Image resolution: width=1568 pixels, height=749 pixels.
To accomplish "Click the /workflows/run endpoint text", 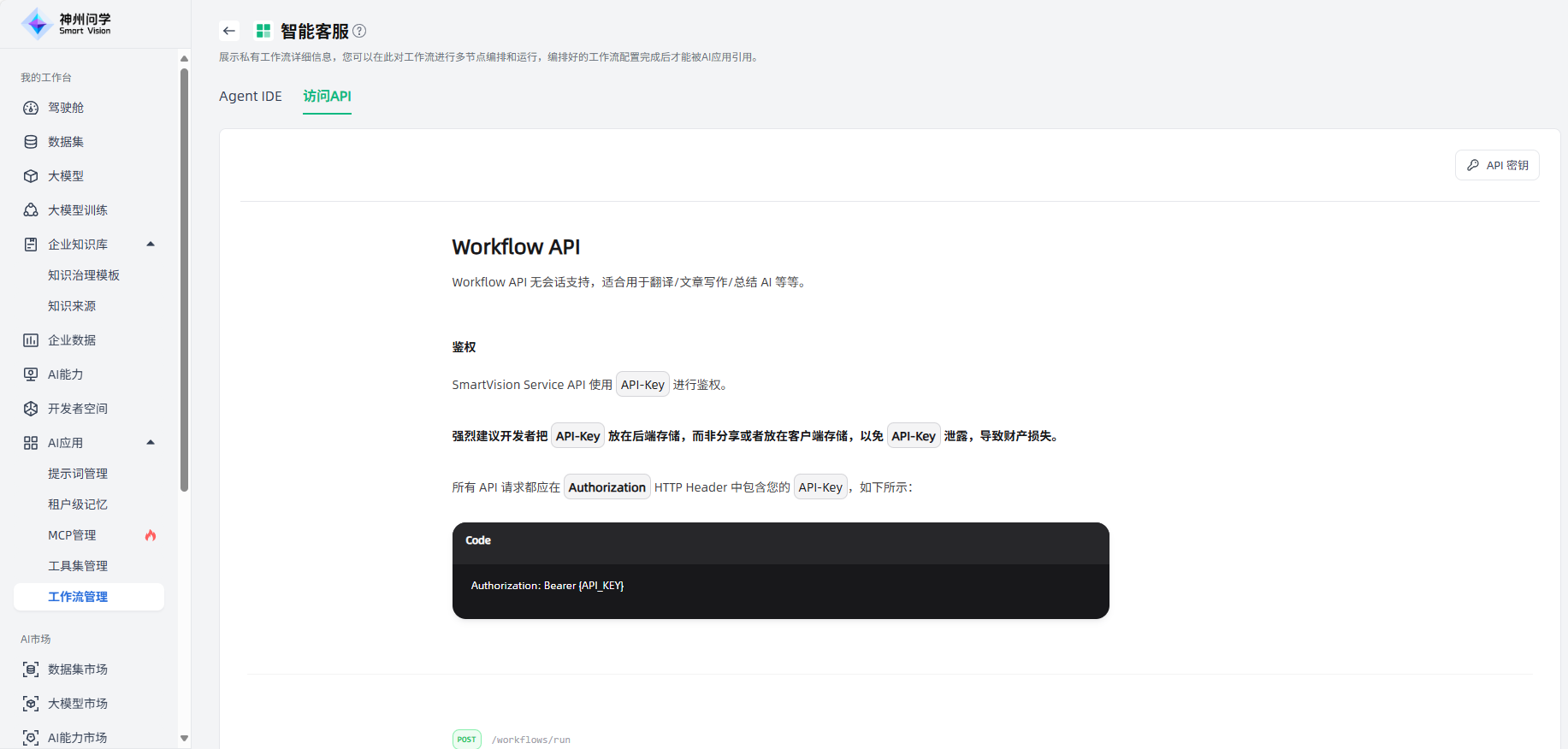I will [x=531, y=740].
